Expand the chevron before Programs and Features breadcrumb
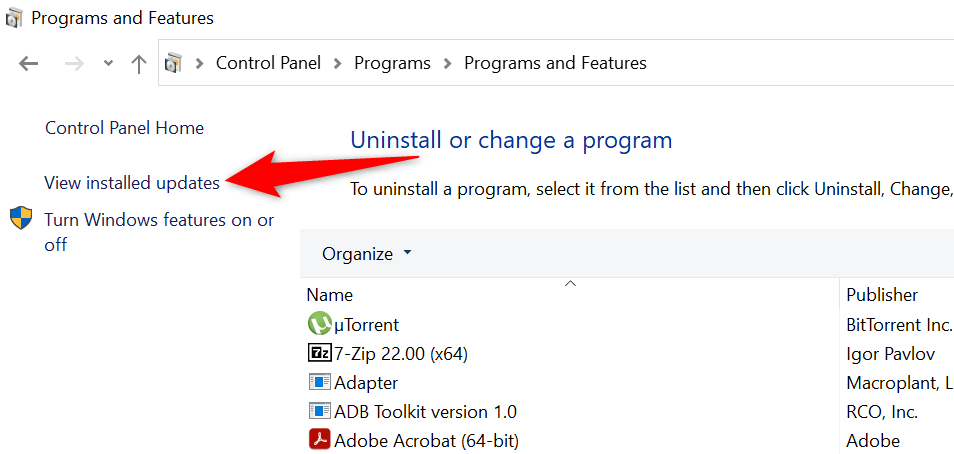954x454 pixels. pyautogui.click(x=448, y=63)
